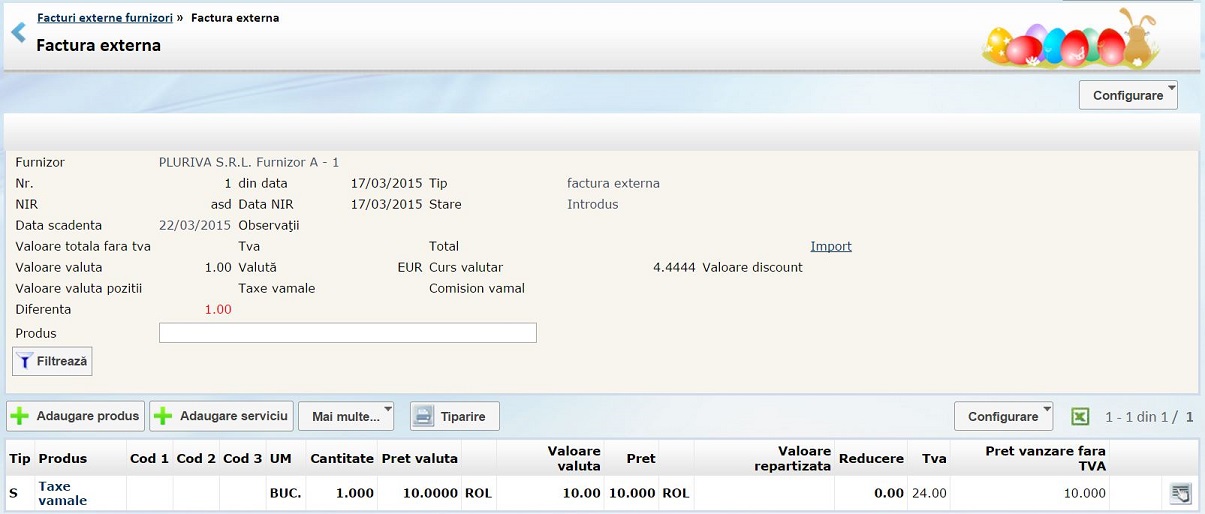Select the Reducere column header
This screenshot has height=514, width=1205.
point(871,458)
